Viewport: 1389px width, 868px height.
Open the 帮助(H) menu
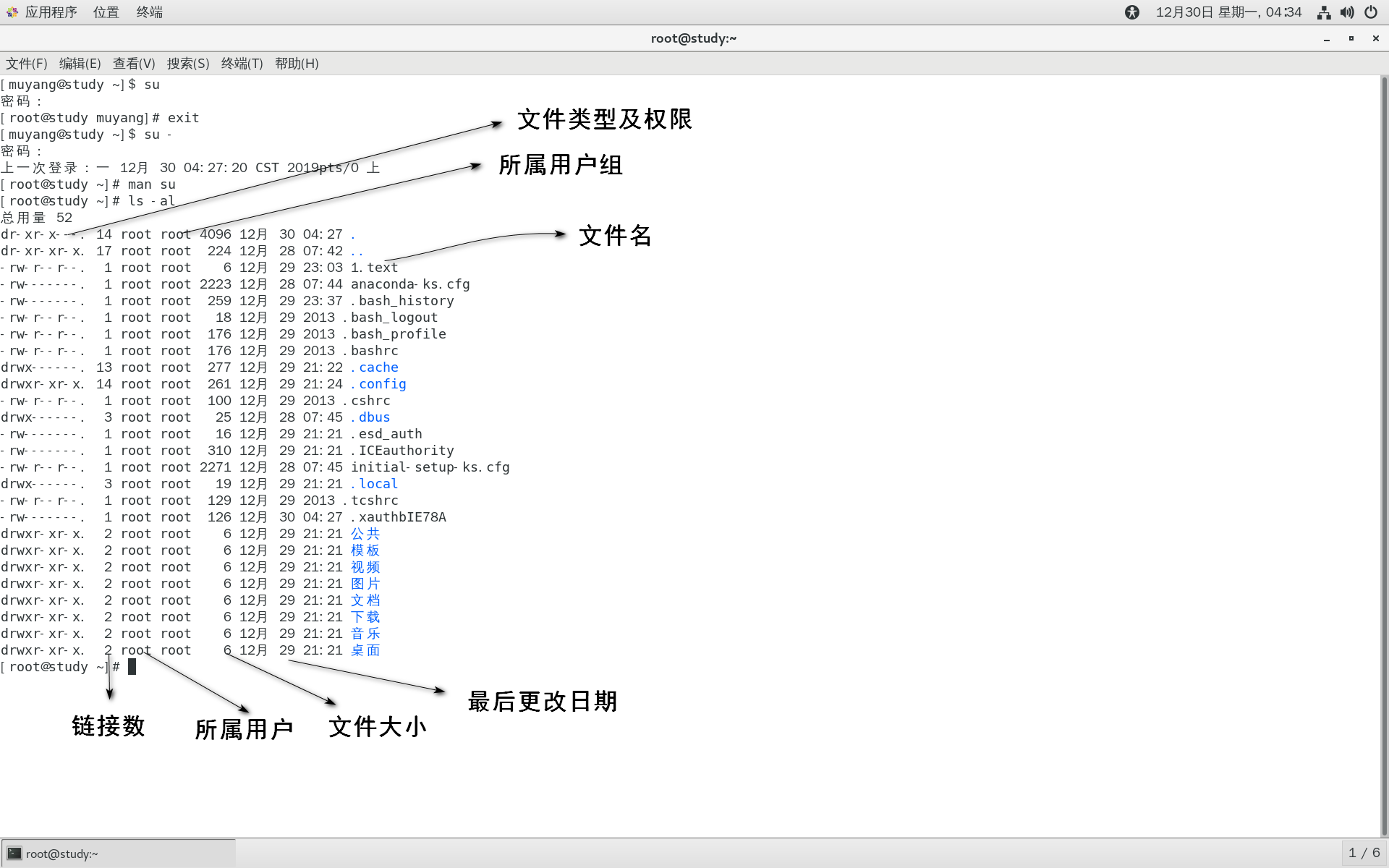point(297,64)
